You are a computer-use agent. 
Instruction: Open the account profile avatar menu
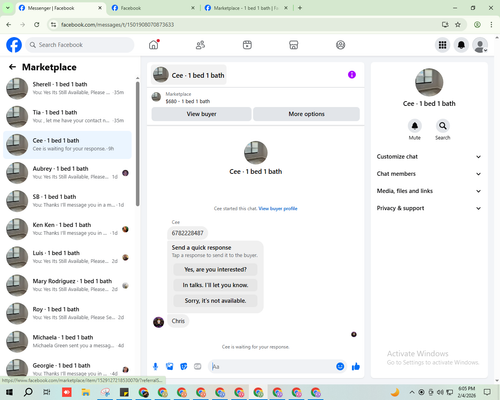coord(480,45)
